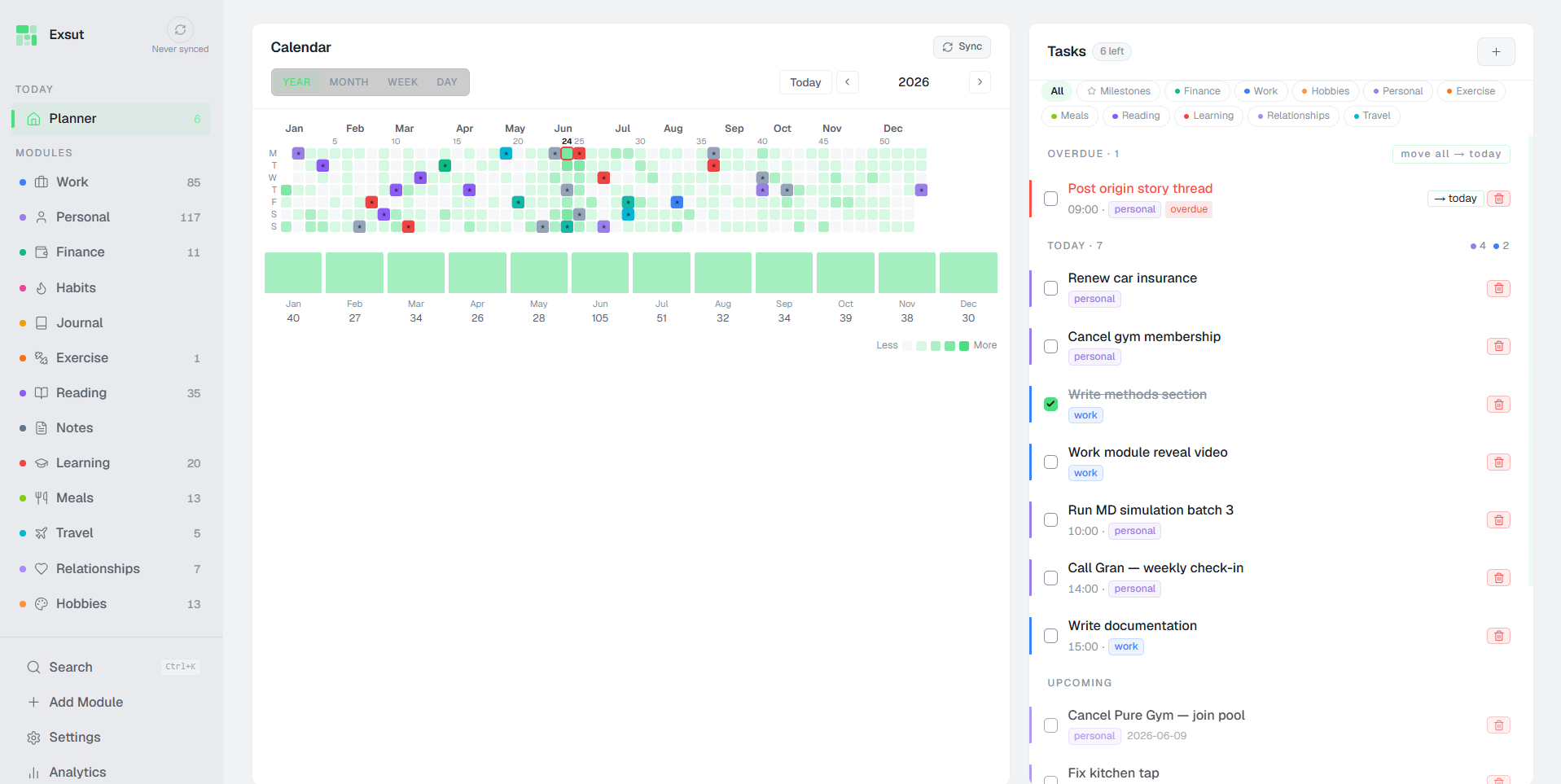Open the Settings gear icon
This screenshot has height=784, width=1561.
(x=33, y=738)
